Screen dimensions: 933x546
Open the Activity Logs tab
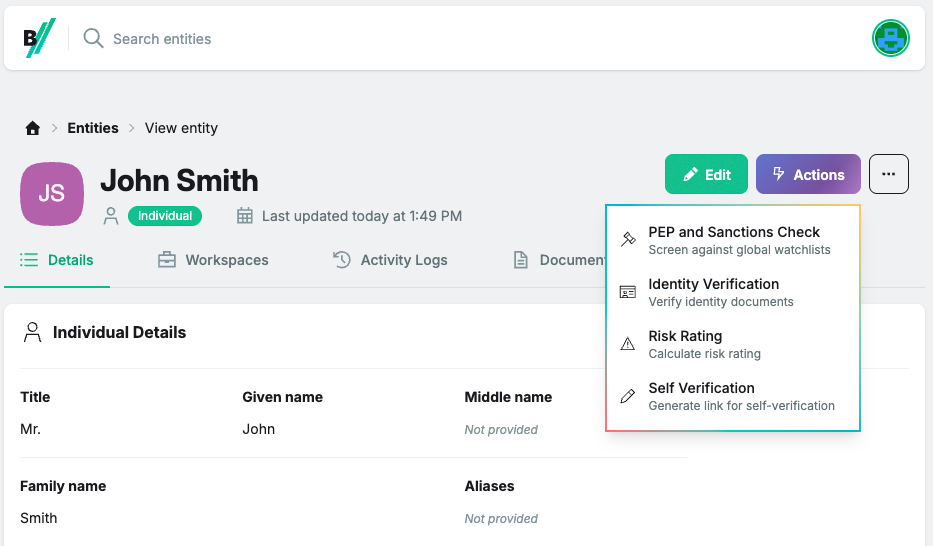tap(390, 260)
